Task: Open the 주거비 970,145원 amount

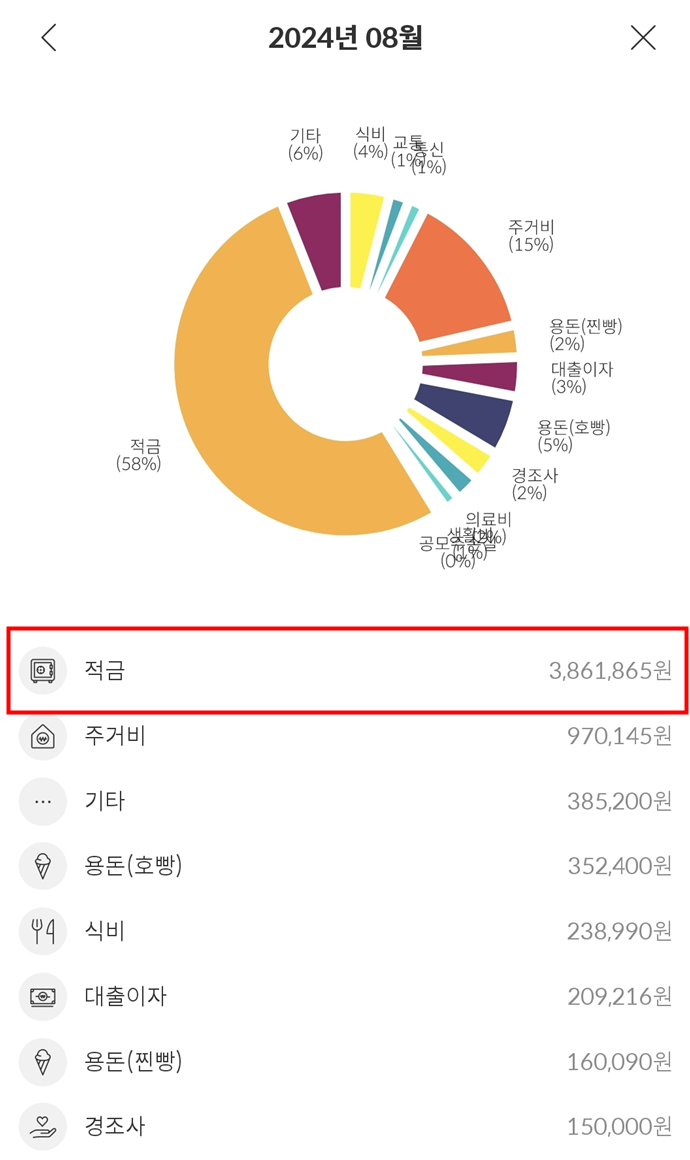Action: pos(619,737)
